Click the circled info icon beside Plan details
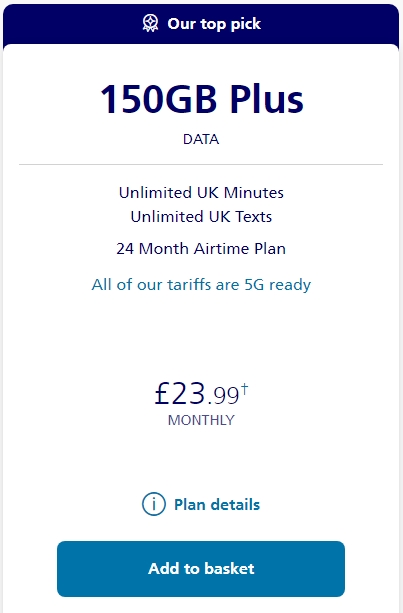The width and height of the screenshot is (403, 613). tap(154, 504)
